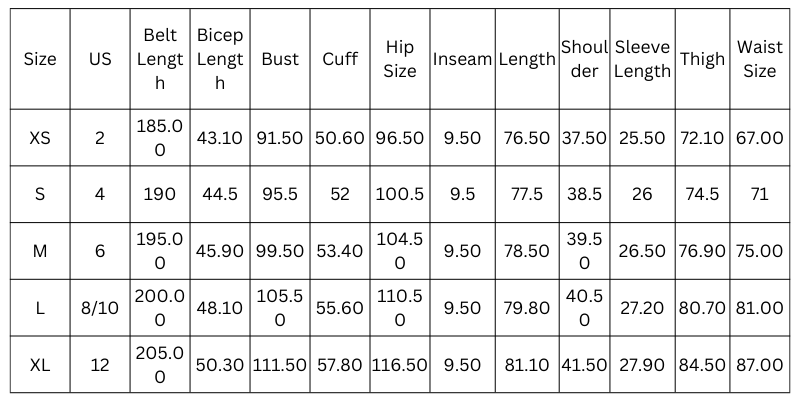800x400 pixels.
Task: Select the Sleeve Length header cell
Action: click(x=642, y=59)
